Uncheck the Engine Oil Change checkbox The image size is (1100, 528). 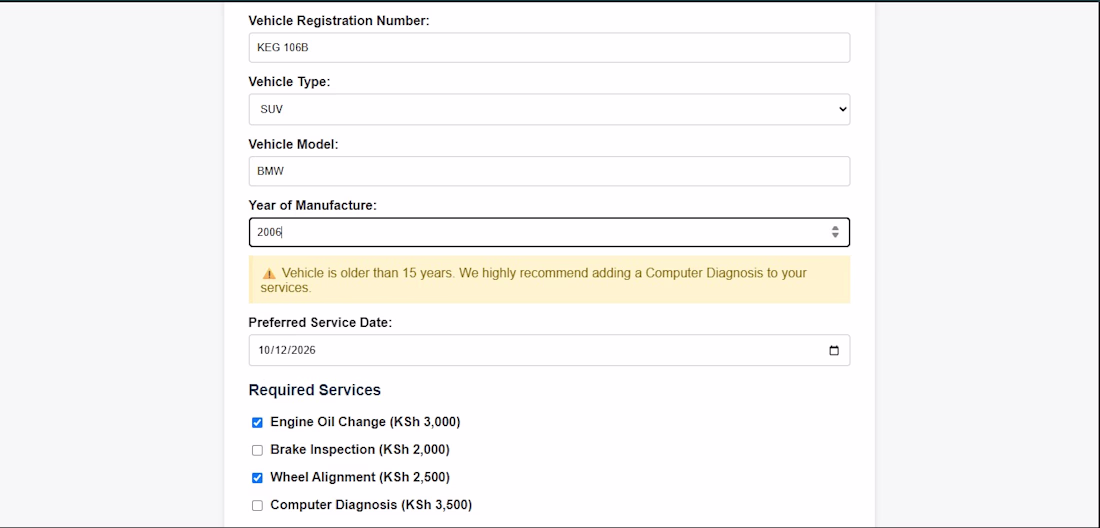(257, 423)
